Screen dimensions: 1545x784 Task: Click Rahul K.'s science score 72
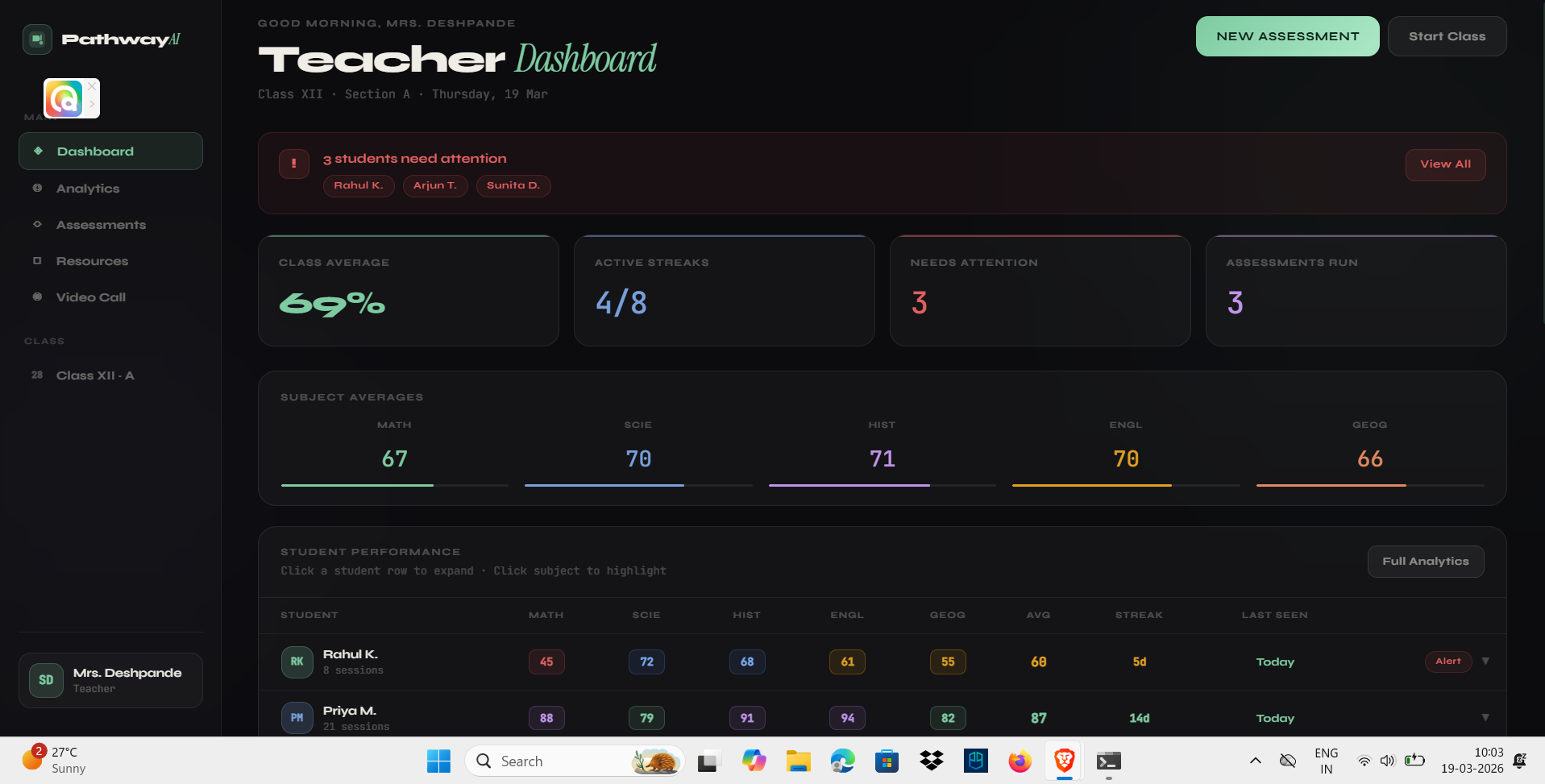tap(646, 662)
